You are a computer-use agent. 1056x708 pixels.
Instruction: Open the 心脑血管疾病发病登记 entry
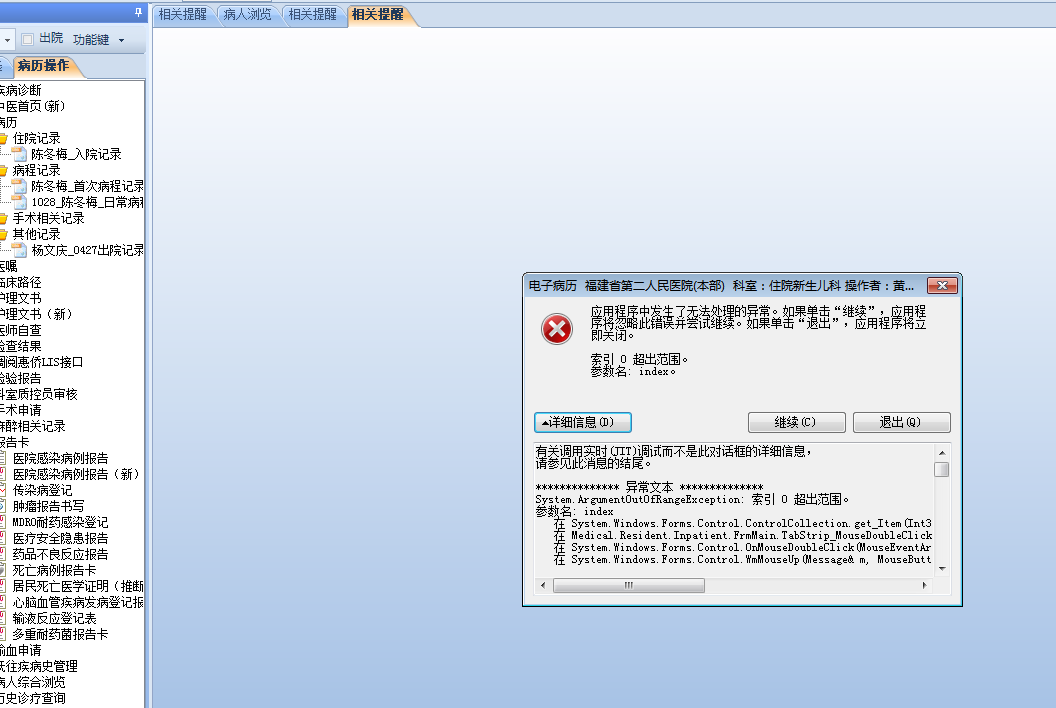tap(77, 602)
